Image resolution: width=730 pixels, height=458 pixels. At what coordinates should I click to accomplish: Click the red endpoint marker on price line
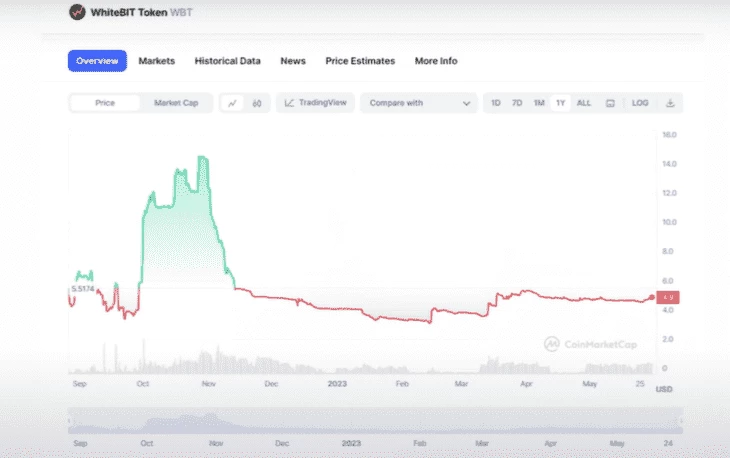click(x=652, y=297)
